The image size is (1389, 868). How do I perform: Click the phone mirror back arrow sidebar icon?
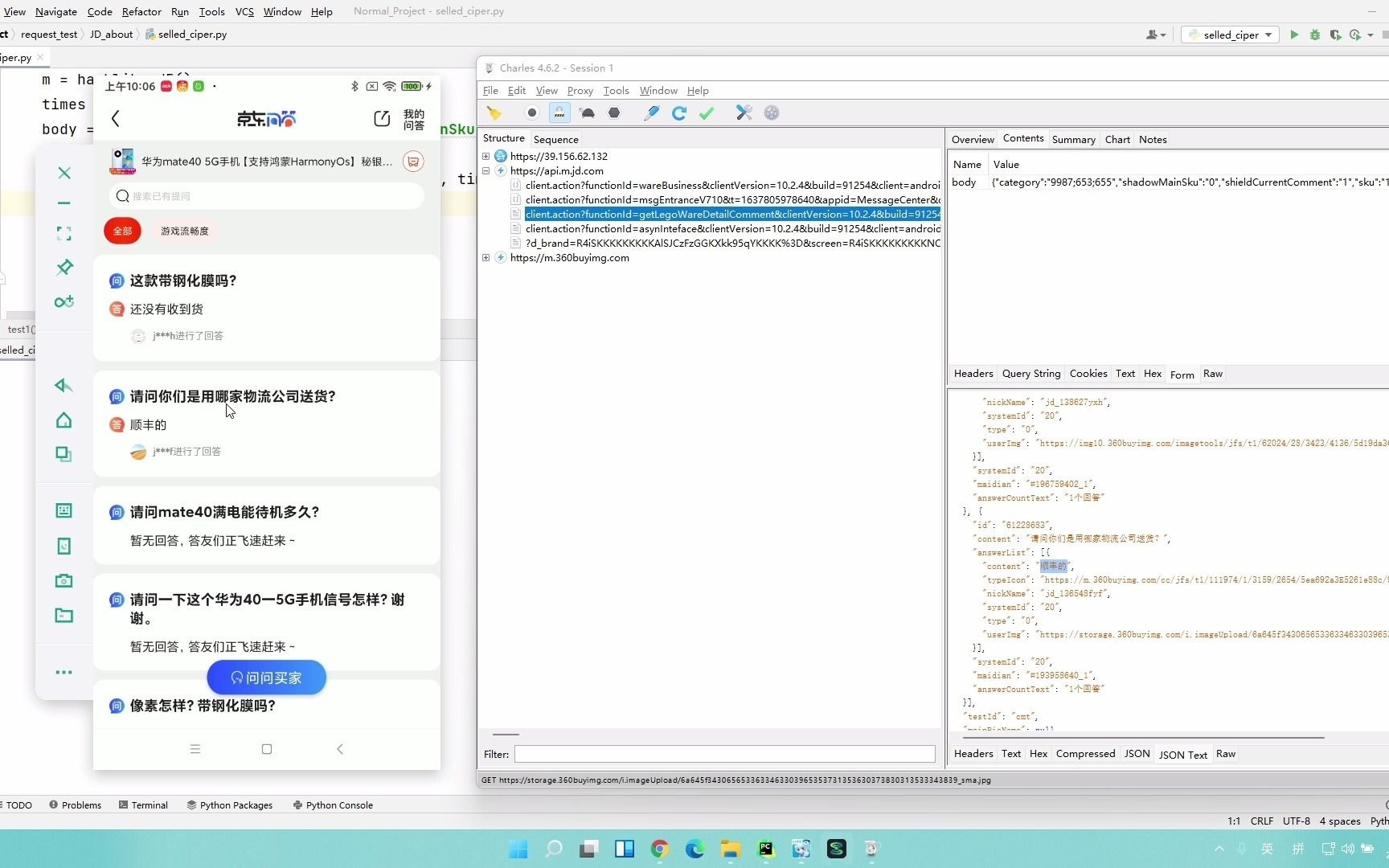pyautogui.click(x=64, y=386)
